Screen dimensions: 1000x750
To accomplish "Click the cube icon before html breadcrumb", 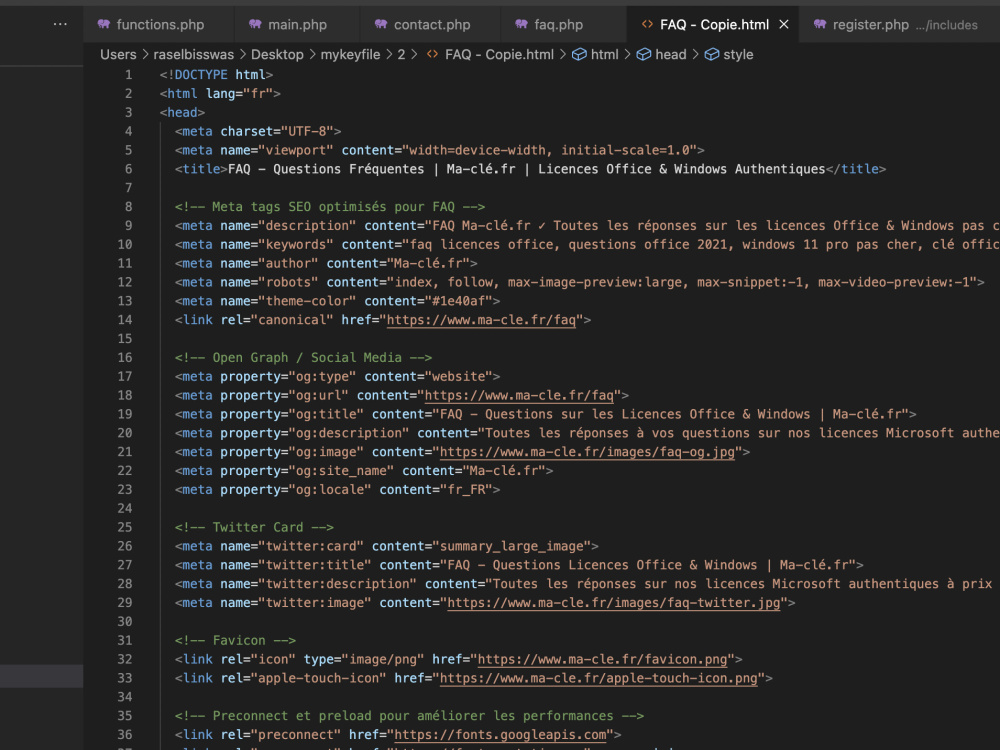I will [579, 55].
